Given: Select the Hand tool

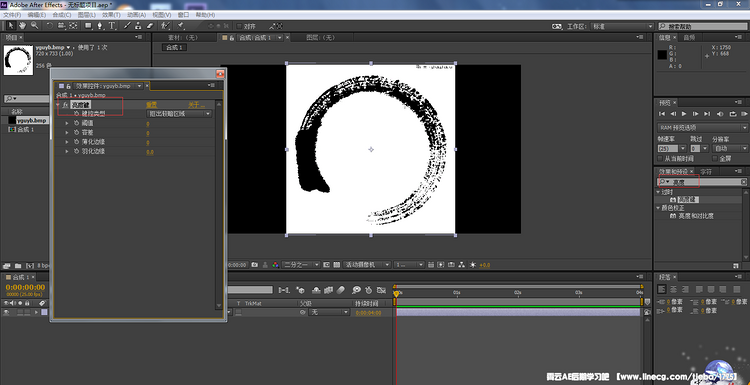Looking at the screenshot, I should point(22,26).
